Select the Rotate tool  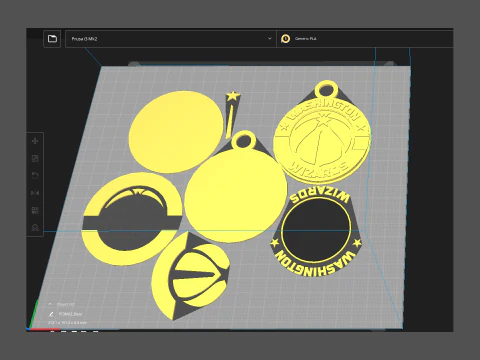pos(35,176)
